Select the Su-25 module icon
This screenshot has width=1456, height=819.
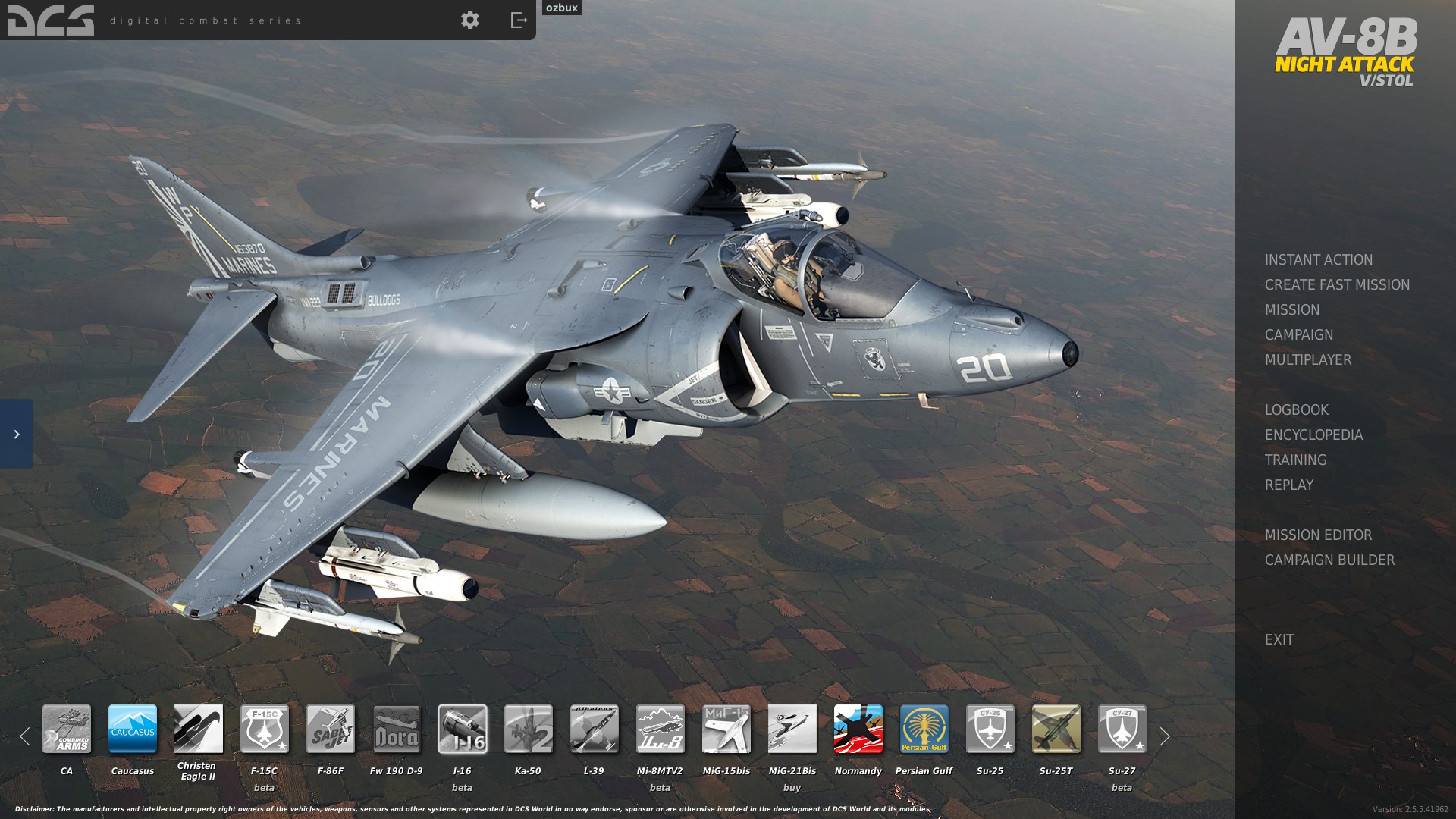coord(990,729)
